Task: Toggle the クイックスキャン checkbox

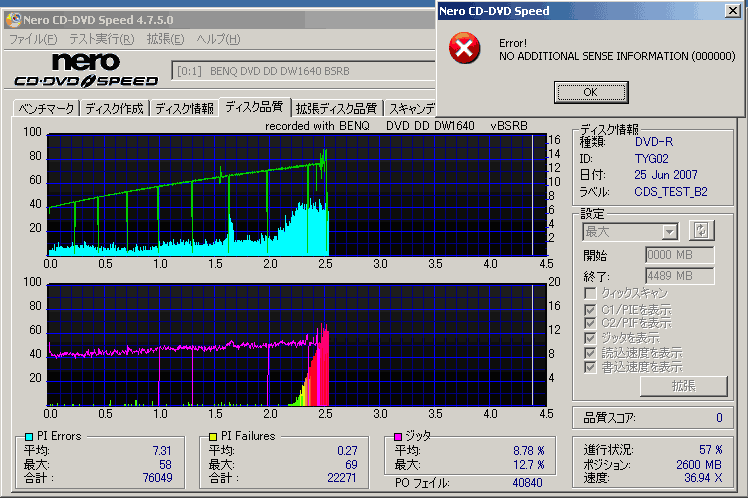Action: point(590,293)
